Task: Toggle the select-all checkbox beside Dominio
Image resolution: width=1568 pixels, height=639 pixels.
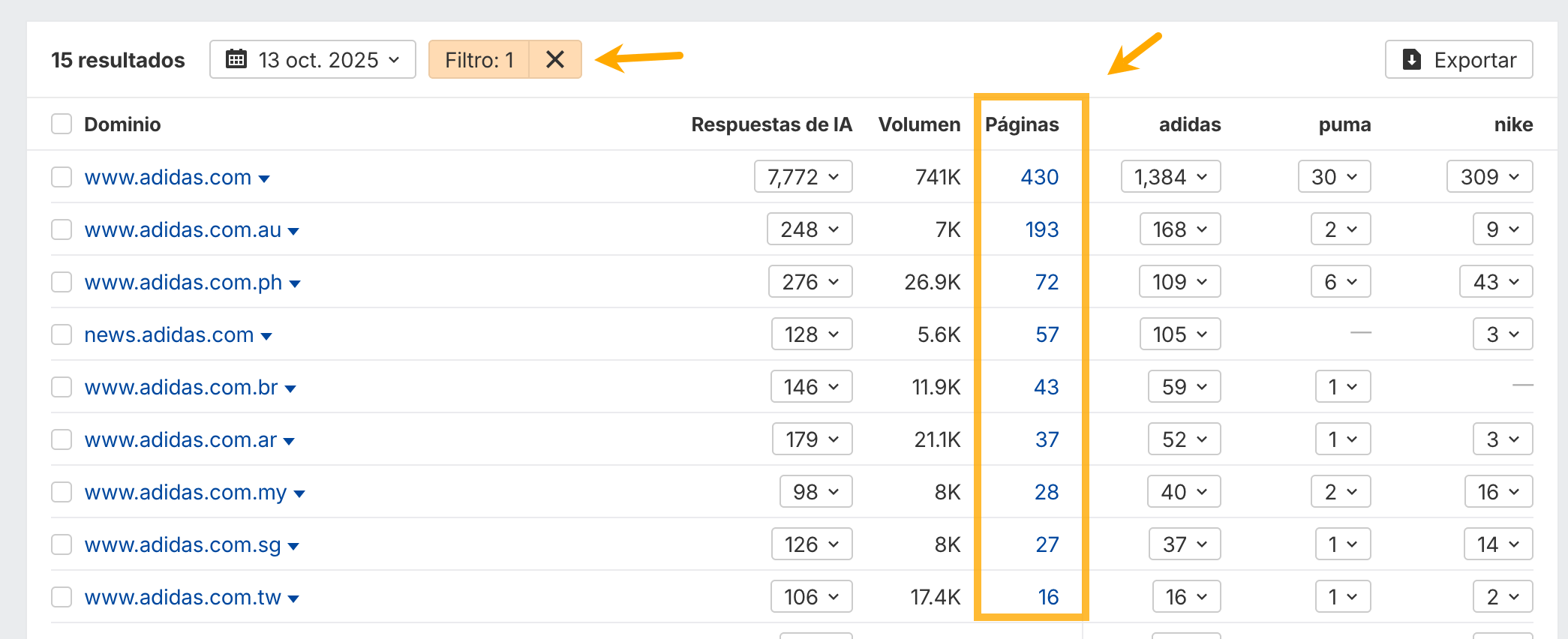Action: [62, 124]
